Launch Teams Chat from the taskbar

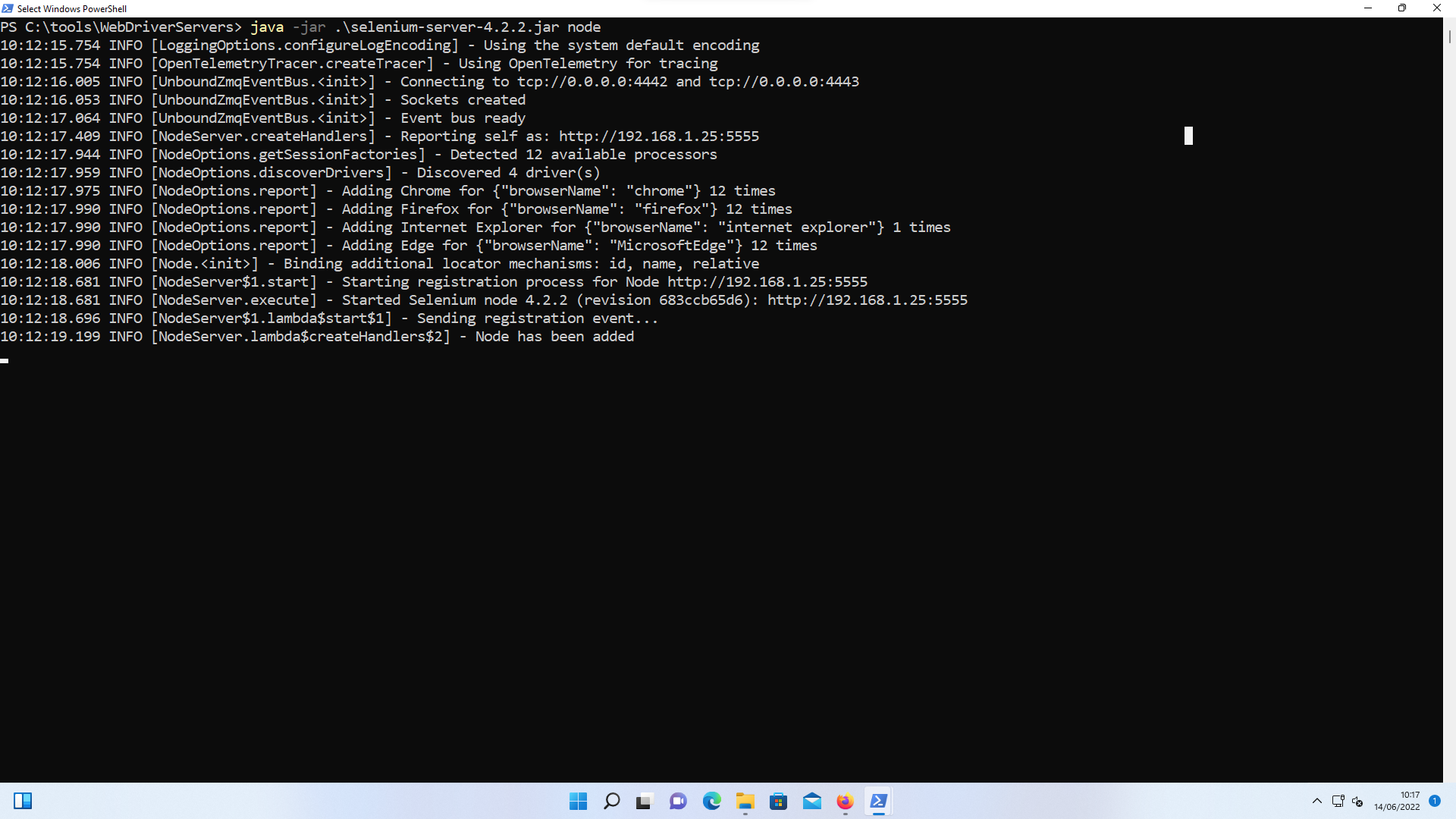click(x=678, y=801)
